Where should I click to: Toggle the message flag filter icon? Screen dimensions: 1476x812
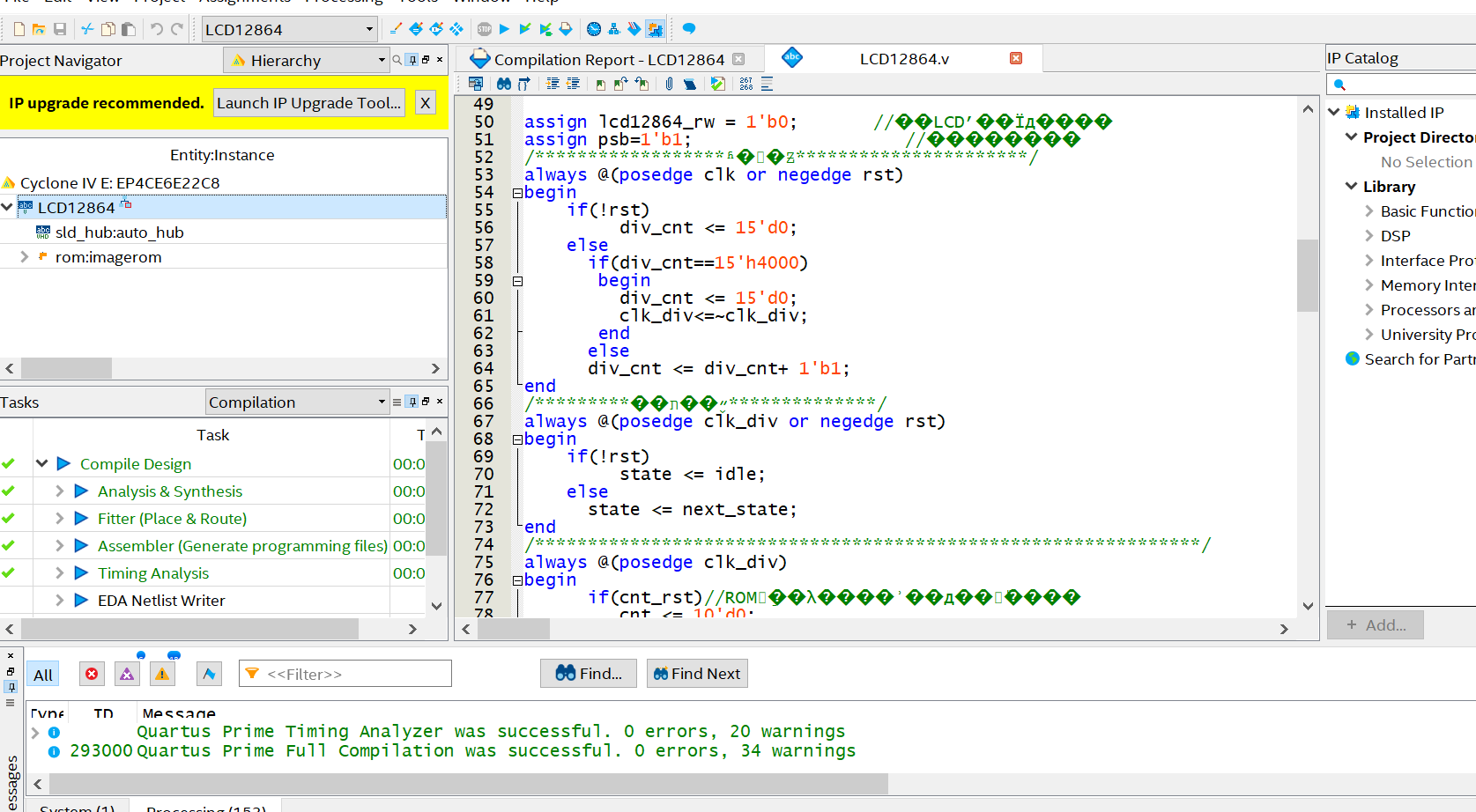pos(209,674)
